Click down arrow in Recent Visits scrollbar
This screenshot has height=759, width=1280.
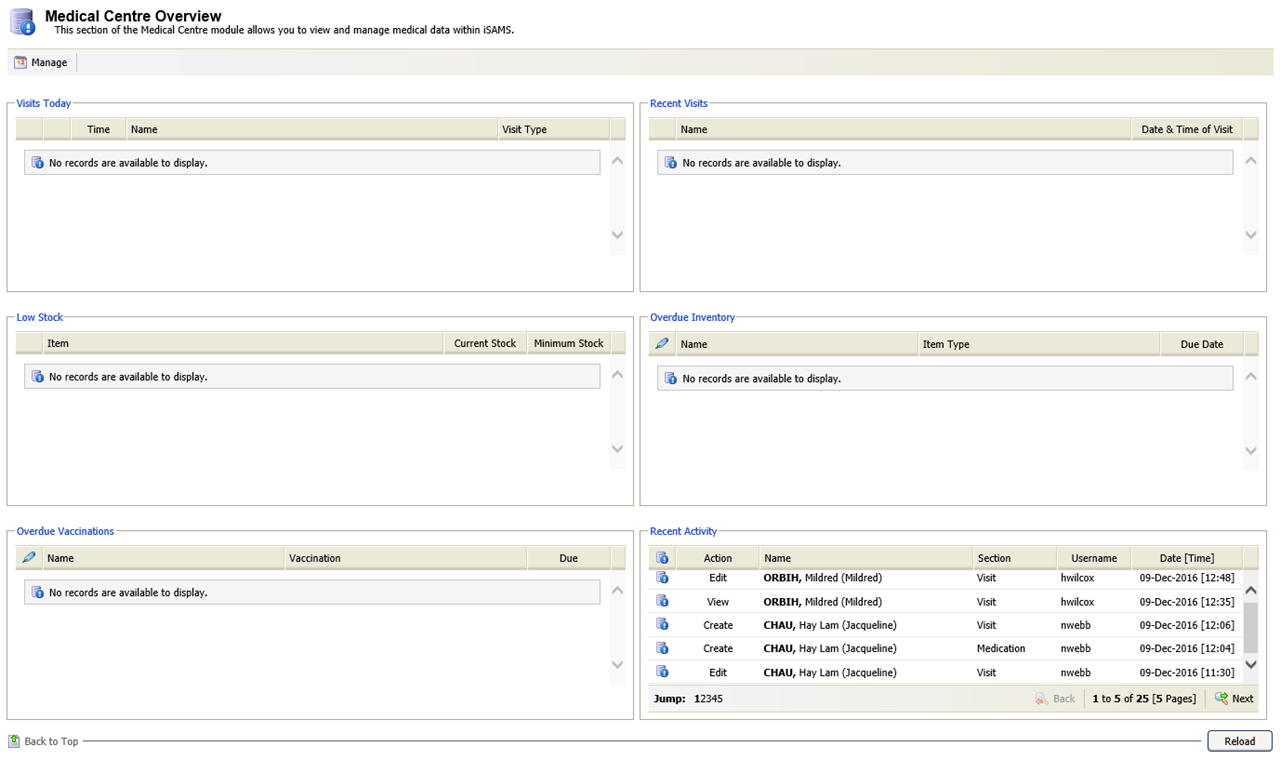click(x=1250, y=235)
